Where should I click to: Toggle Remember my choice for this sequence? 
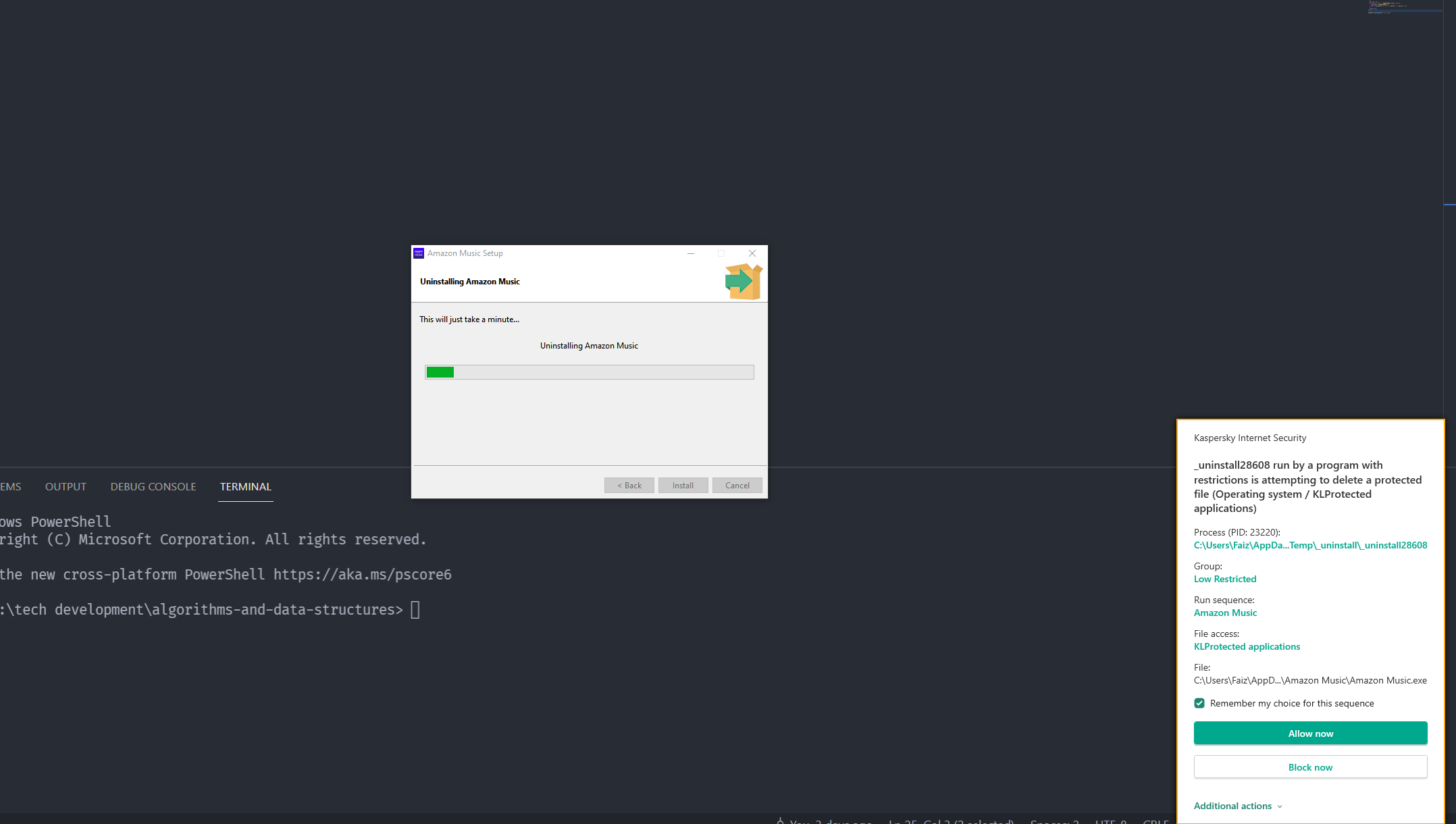(x=1199, y=703)
